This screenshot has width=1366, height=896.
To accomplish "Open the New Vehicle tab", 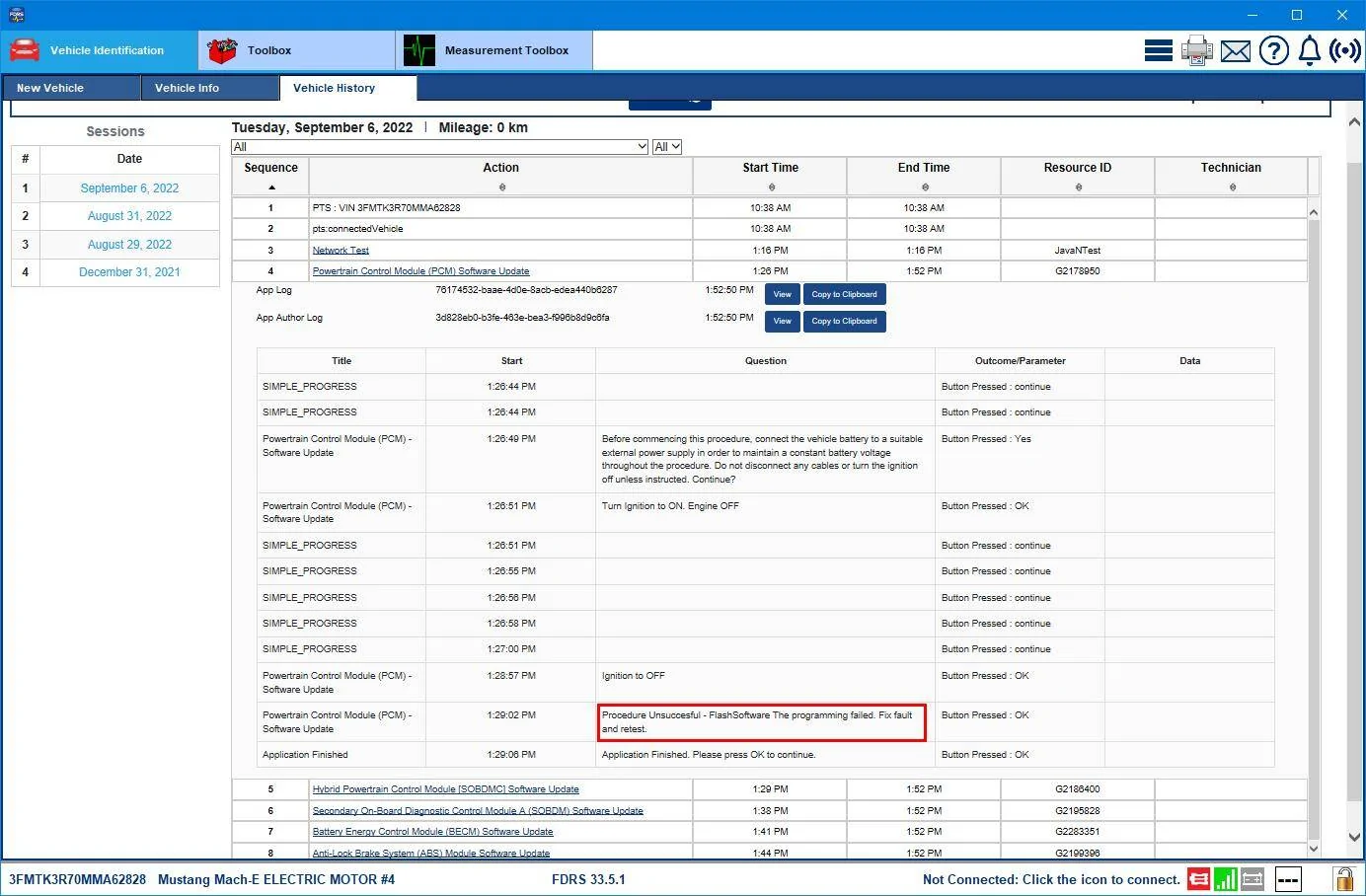I will (x=71, y=88).
